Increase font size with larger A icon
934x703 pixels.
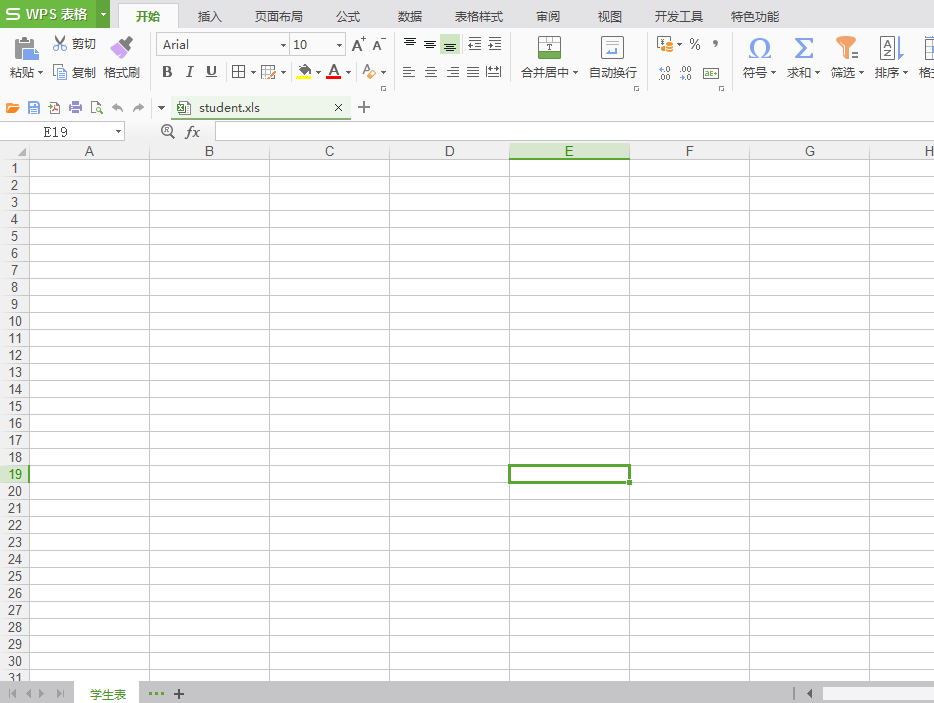[x=359, y=45]
